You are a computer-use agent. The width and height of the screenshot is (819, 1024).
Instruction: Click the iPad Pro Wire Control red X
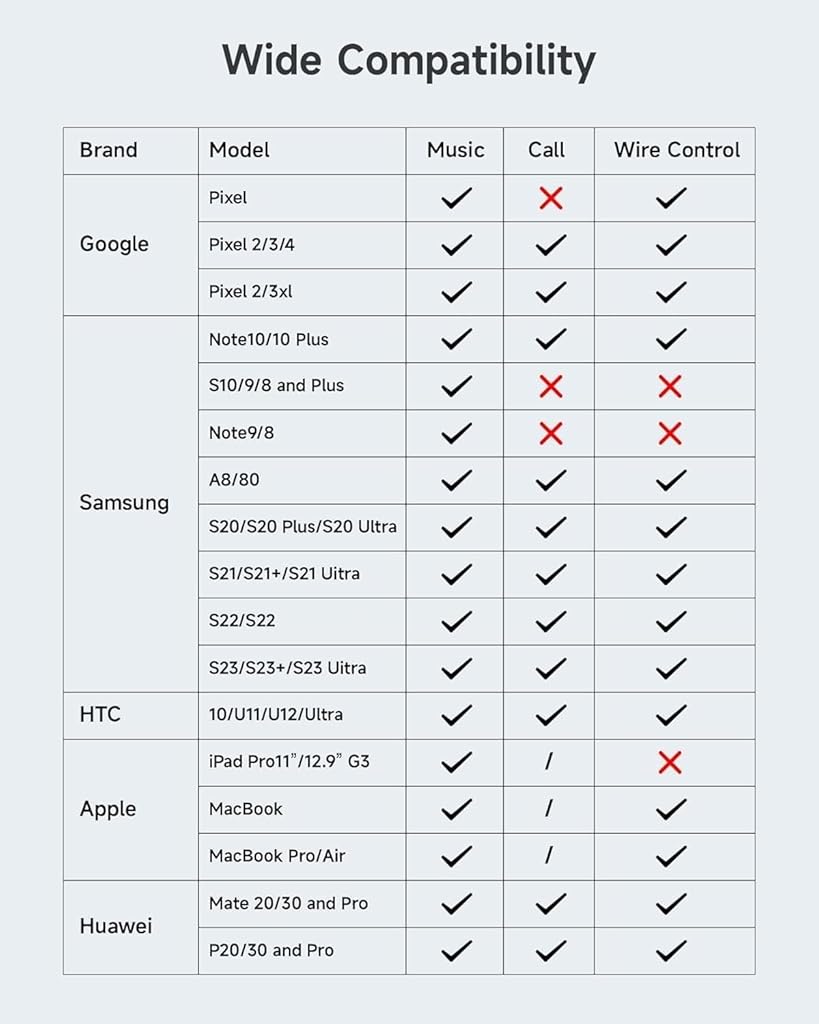670,762
